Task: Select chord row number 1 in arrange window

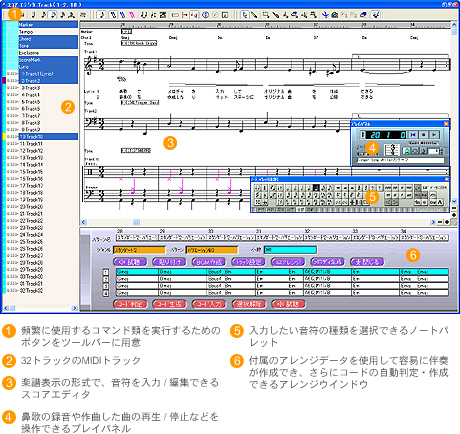Action: [x=106, y=272]
